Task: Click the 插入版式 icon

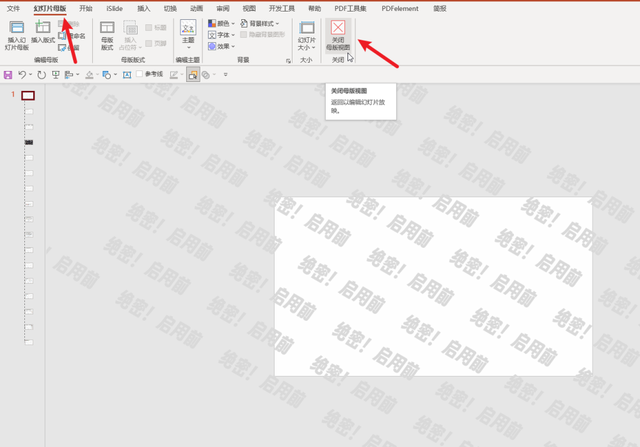Action: [43, 28]
